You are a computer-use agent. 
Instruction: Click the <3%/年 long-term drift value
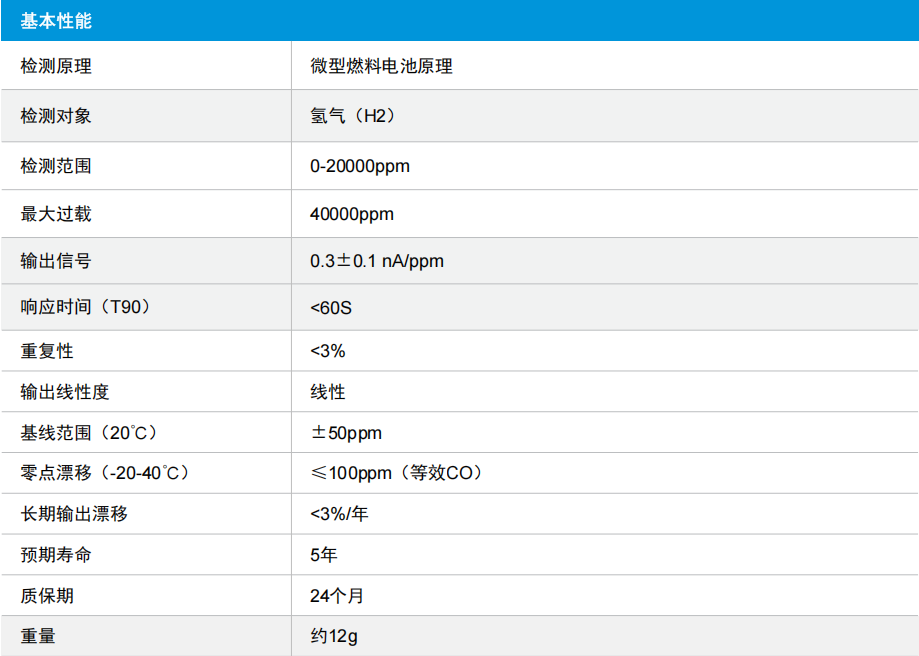[339, 514]
